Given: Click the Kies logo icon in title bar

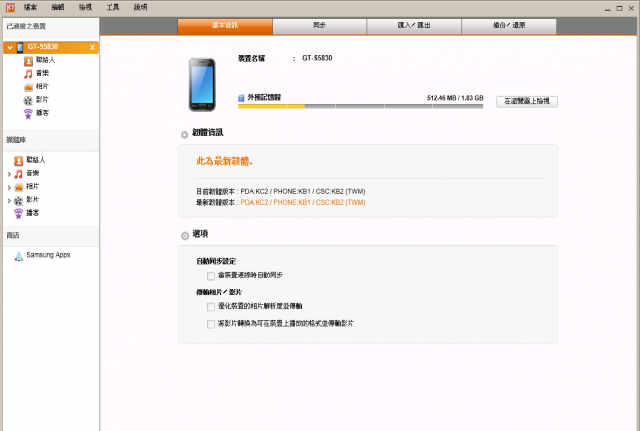Looking at the screenshot, I should coord(10,7).
